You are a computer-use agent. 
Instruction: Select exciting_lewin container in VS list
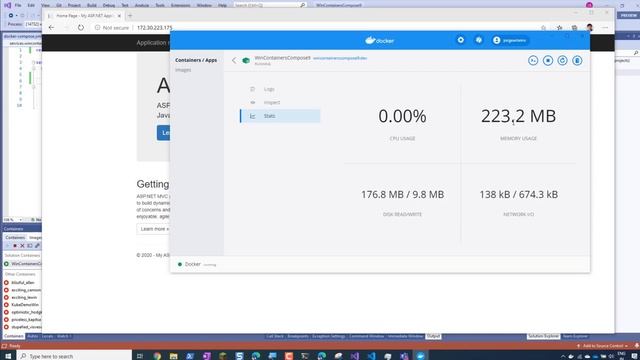pyautogui.click(x=23, y=298)
